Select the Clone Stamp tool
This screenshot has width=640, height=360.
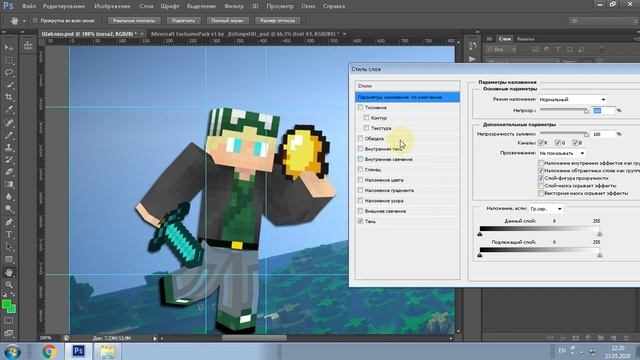tap(9, 147)
